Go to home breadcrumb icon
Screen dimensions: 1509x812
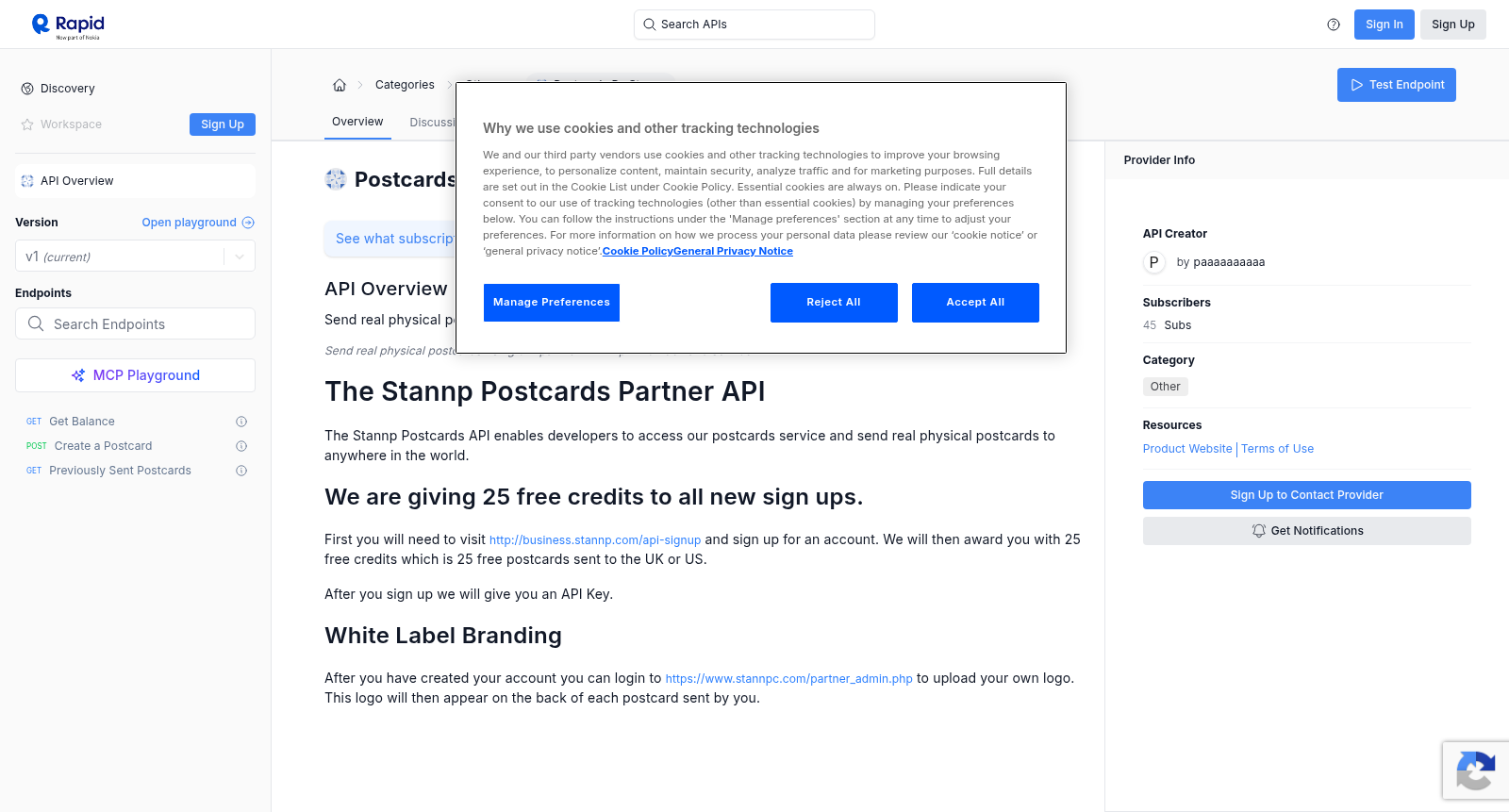[340, 85]
